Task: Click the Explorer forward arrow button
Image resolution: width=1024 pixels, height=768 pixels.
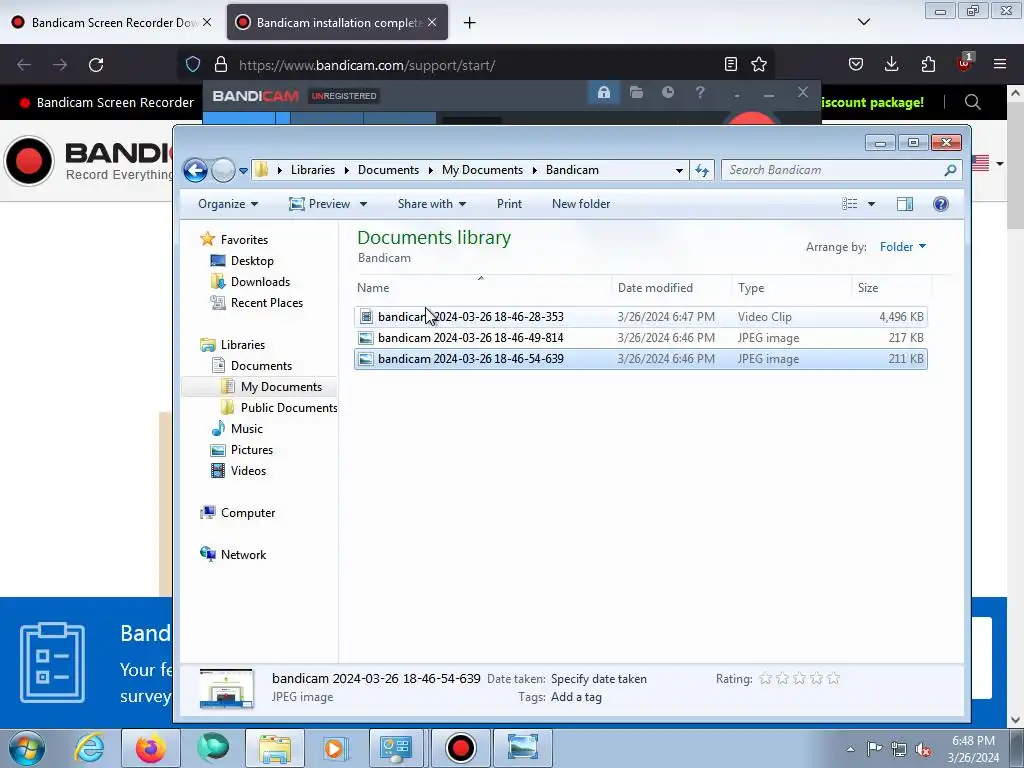Action: click(x=223, y=170)
